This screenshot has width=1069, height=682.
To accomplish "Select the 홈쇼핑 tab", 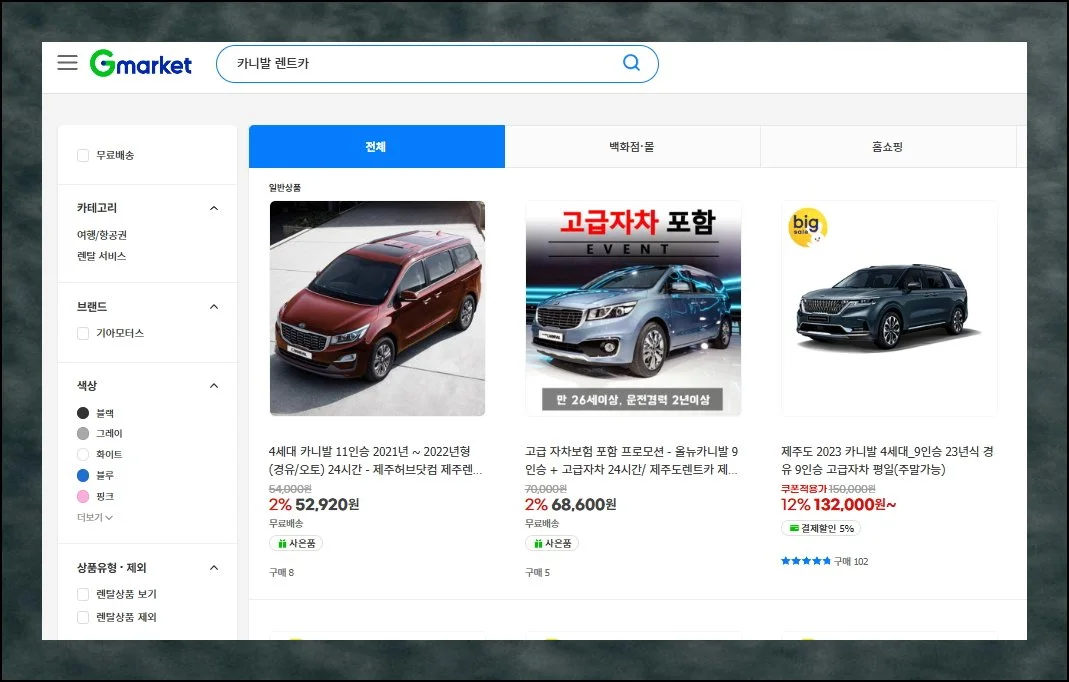I will 887,147.
